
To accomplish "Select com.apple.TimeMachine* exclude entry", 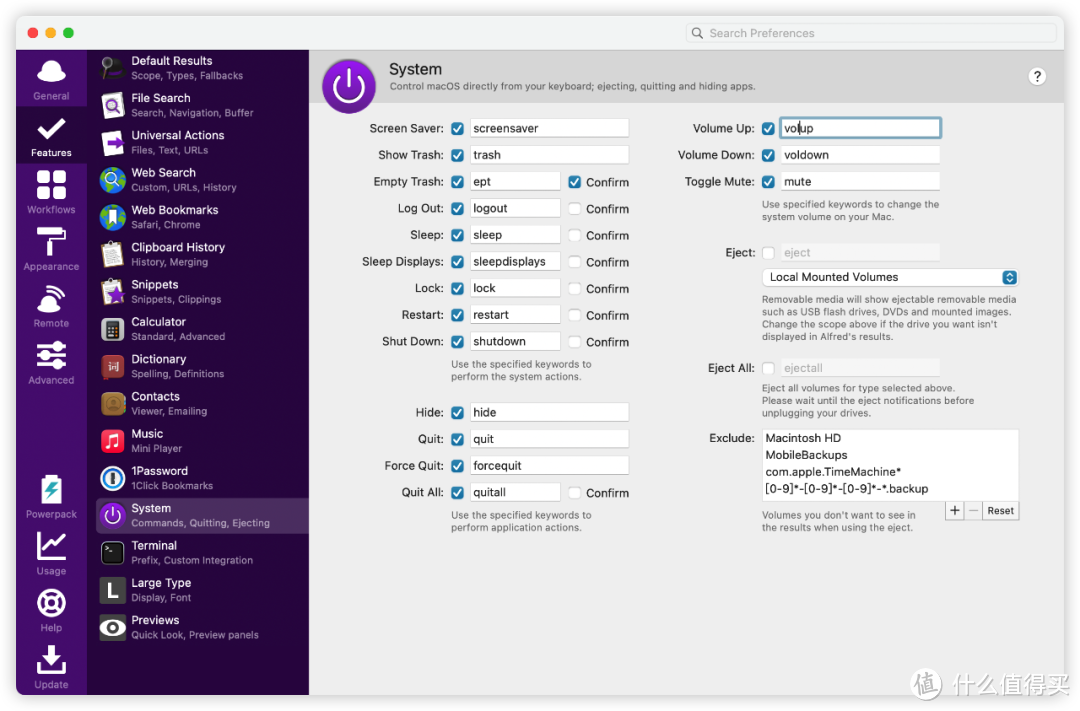I will point(833,472).
